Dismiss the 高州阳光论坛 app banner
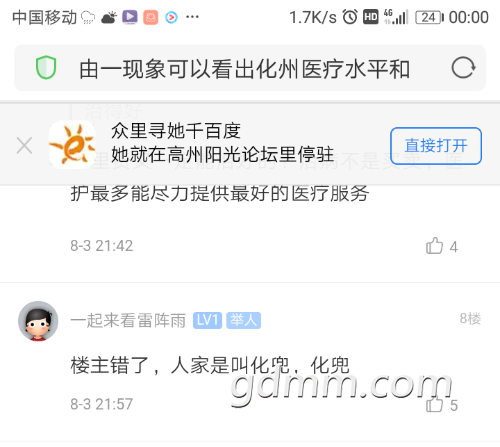The height and width of the screenshot is (447, 500). pyautogui.click(x=24, y=146)
